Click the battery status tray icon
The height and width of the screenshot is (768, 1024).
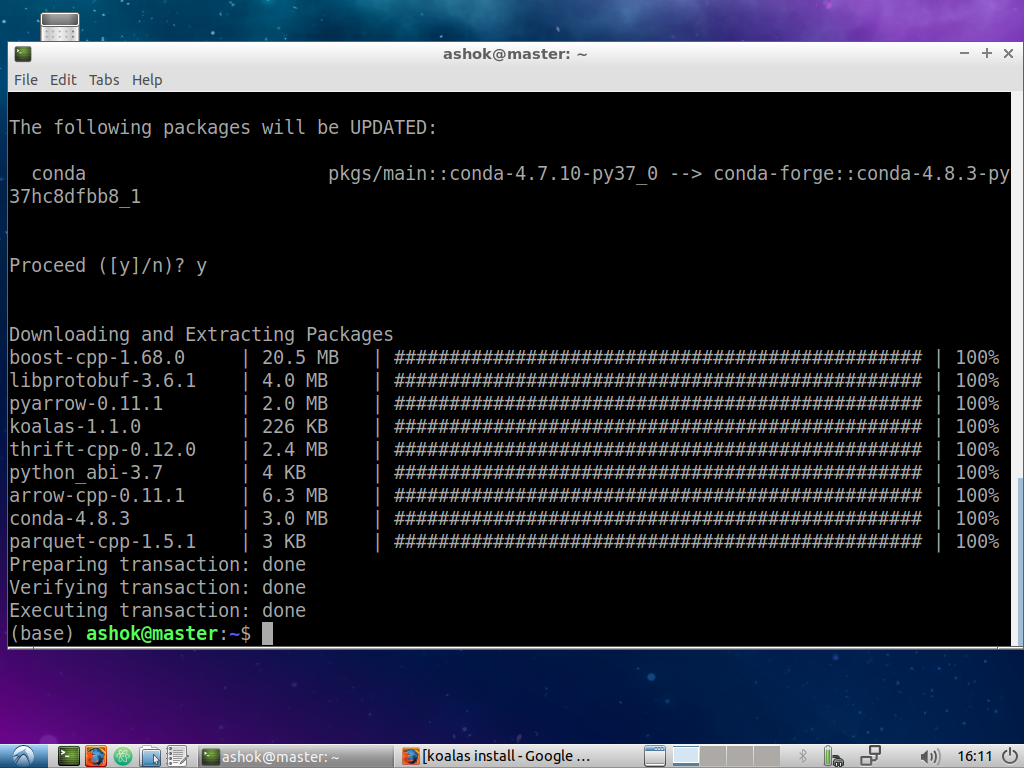[833, 756]
